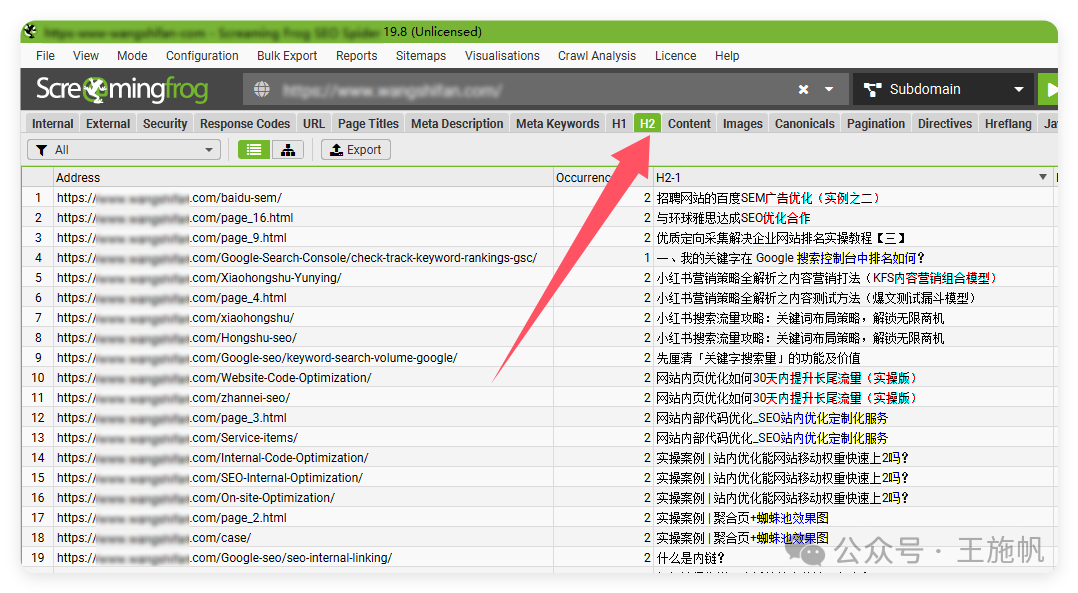Select the H2 tab
This screenshot has height=593, width=1078.
coord(647,124)
